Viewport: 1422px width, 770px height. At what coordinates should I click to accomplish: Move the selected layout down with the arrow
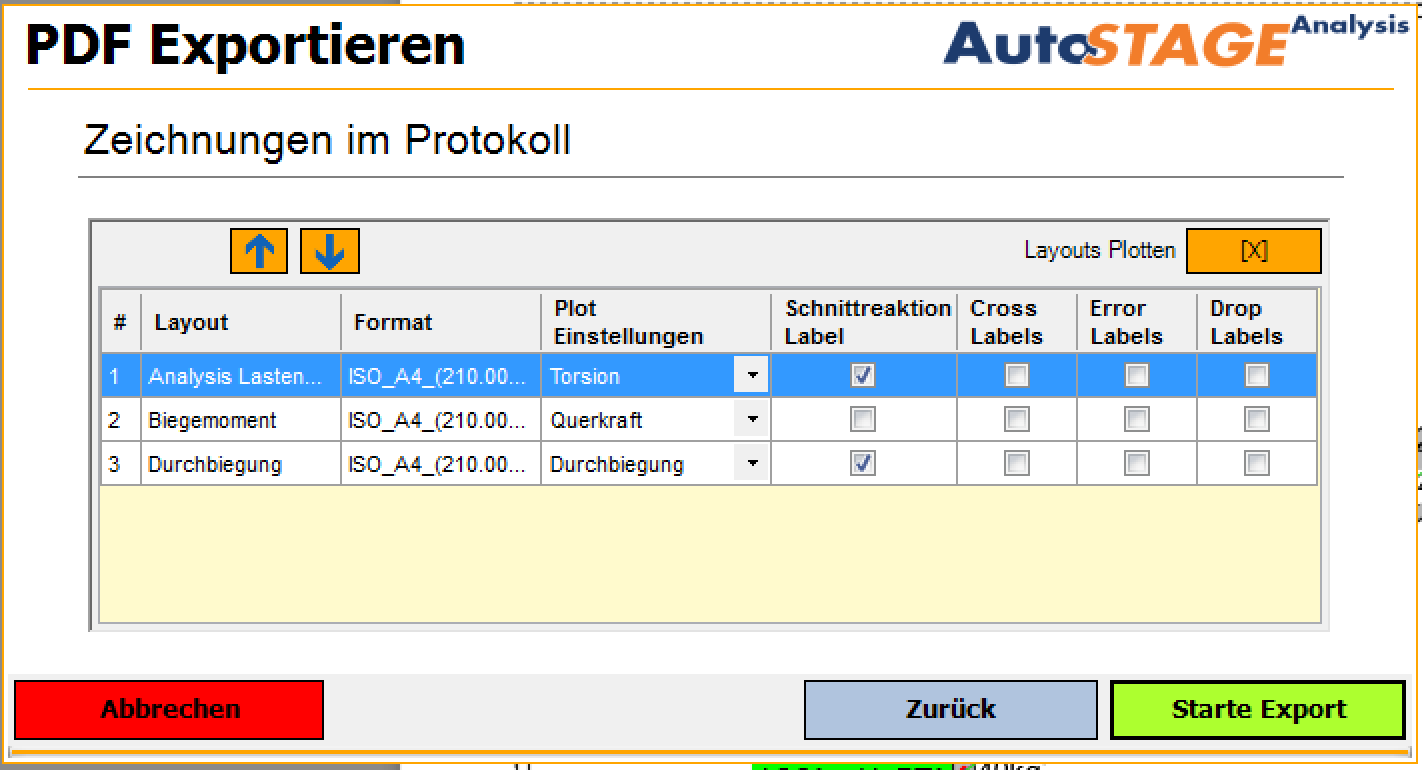click(x=330, y=250)
